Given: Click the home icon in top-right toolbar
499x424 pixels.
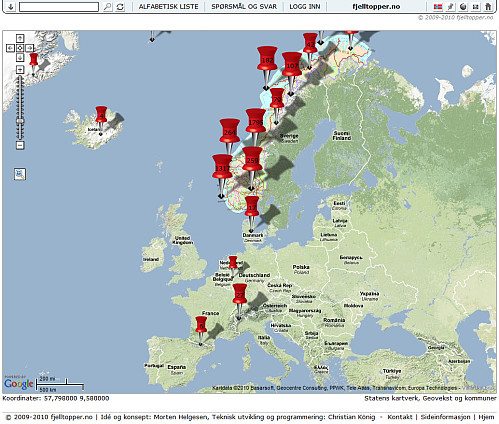Looking at the screenshot, I should pyautogui.click(x=488, y=6).
